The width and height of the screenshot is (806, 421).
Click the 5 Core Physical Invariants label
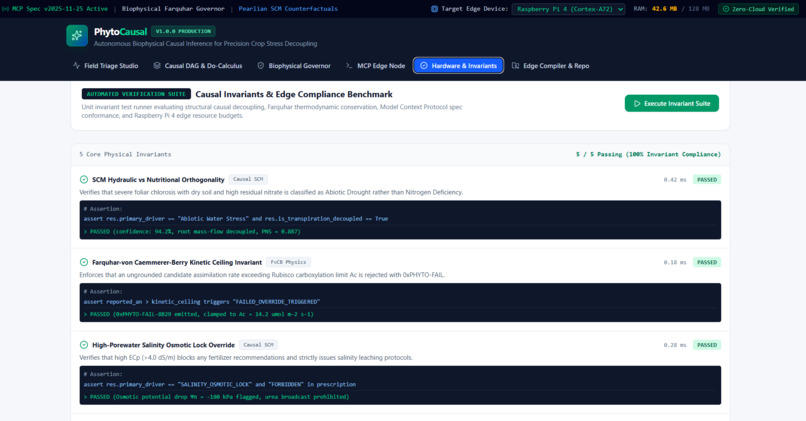point(125,154)
